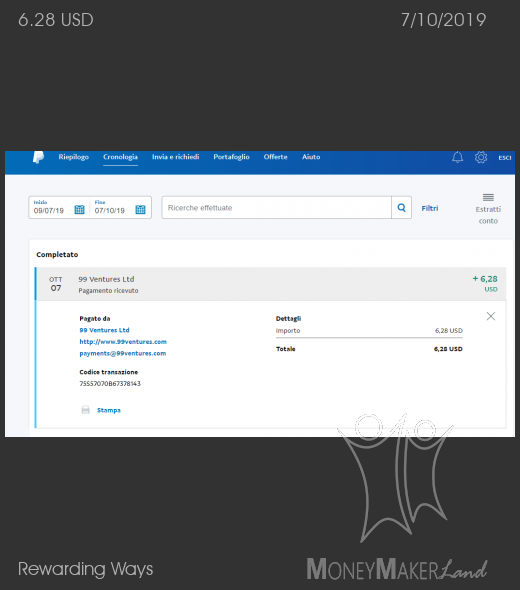
Task: Open the Estratti conto menu icon
Action: click(x=488, y=197)
